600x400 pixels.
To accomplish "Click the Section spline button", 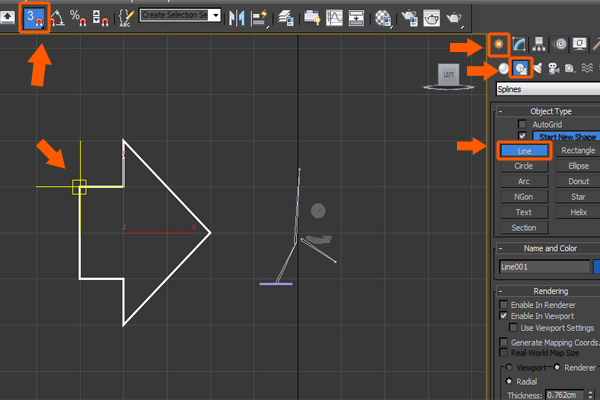I will pos(524,228).
